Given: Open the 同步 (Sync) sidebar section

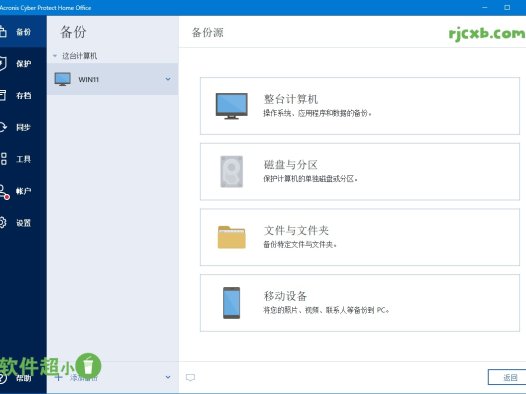Looking at the screenshot, I should pyautogui.click(x=23, y=127).
